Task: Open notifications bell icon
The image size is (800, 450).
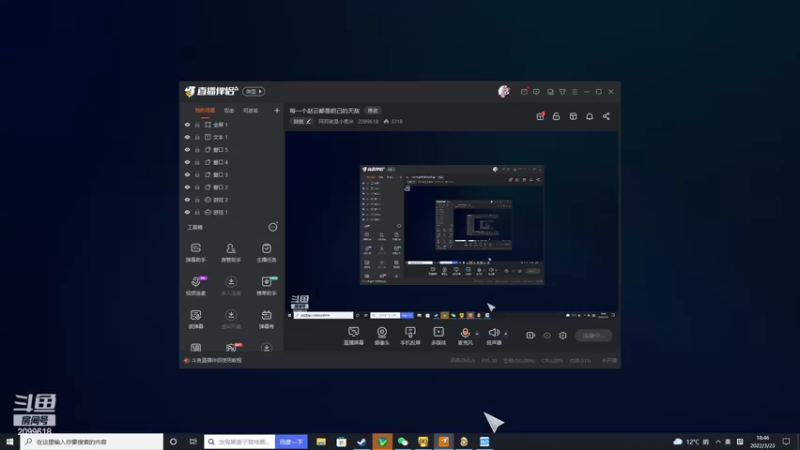Action: pos(589,116)
